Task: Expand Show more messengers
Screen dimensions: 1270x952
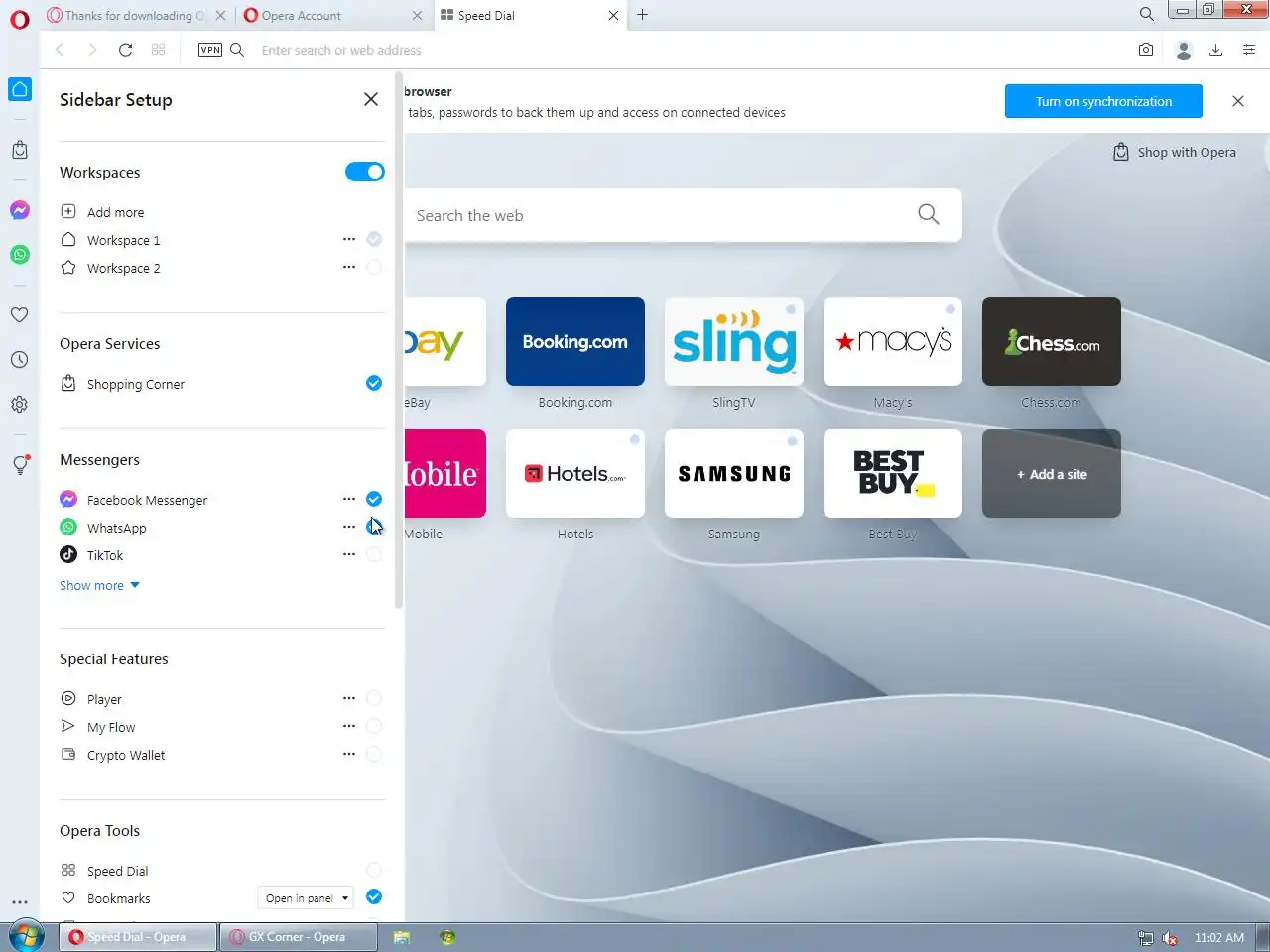Action: point(99,585)
